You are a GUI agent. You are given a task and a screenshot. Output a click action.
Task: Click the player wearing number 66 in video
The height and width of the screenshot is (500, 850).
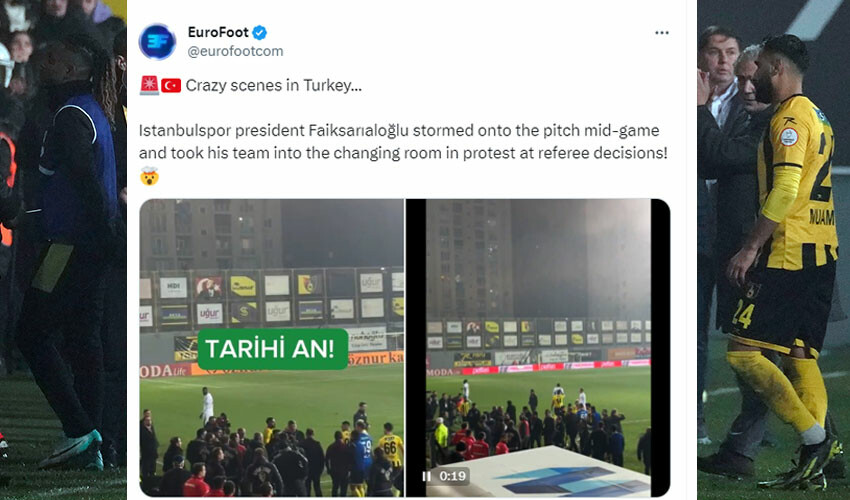[391, 451]
